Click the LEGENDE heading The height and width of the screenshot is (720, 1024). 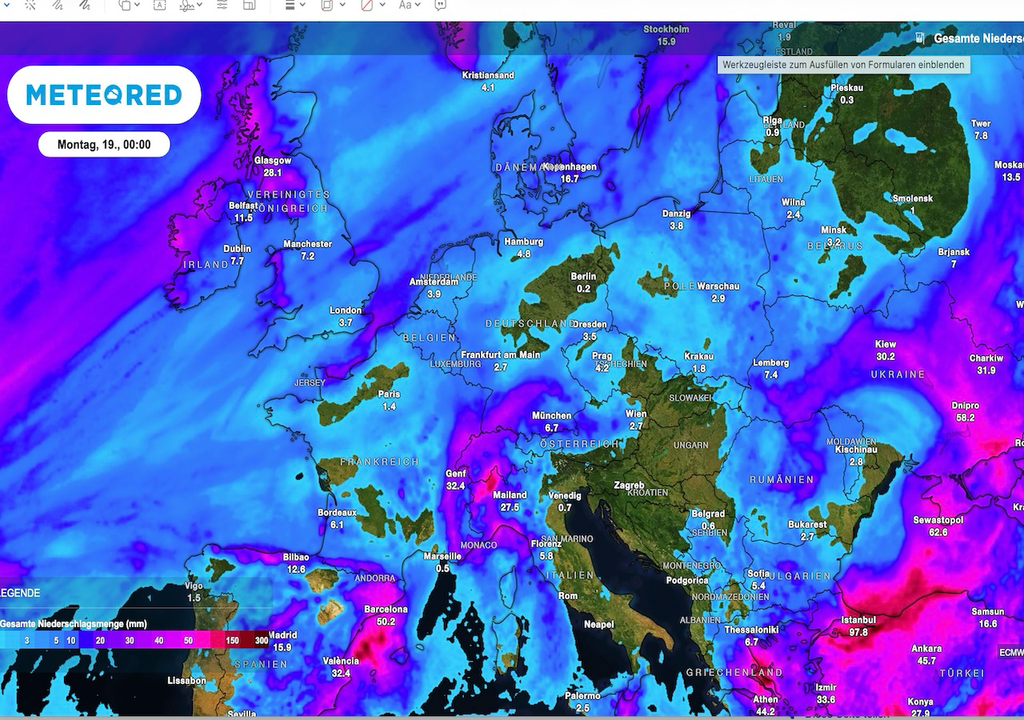point(20,593)
